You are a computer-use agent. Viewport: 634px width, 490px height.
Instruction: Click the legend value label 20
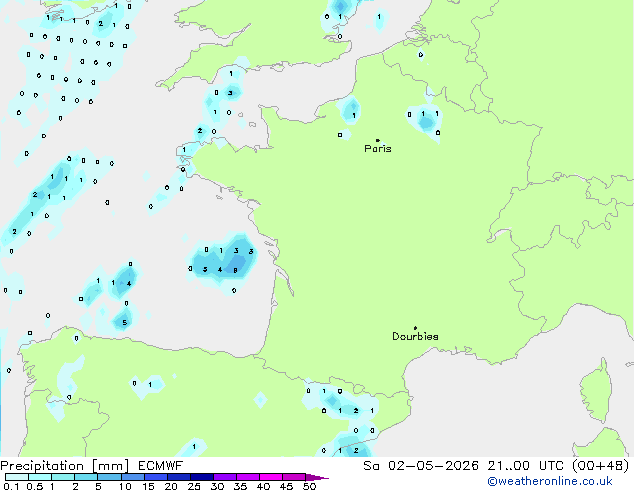[171, 486]
